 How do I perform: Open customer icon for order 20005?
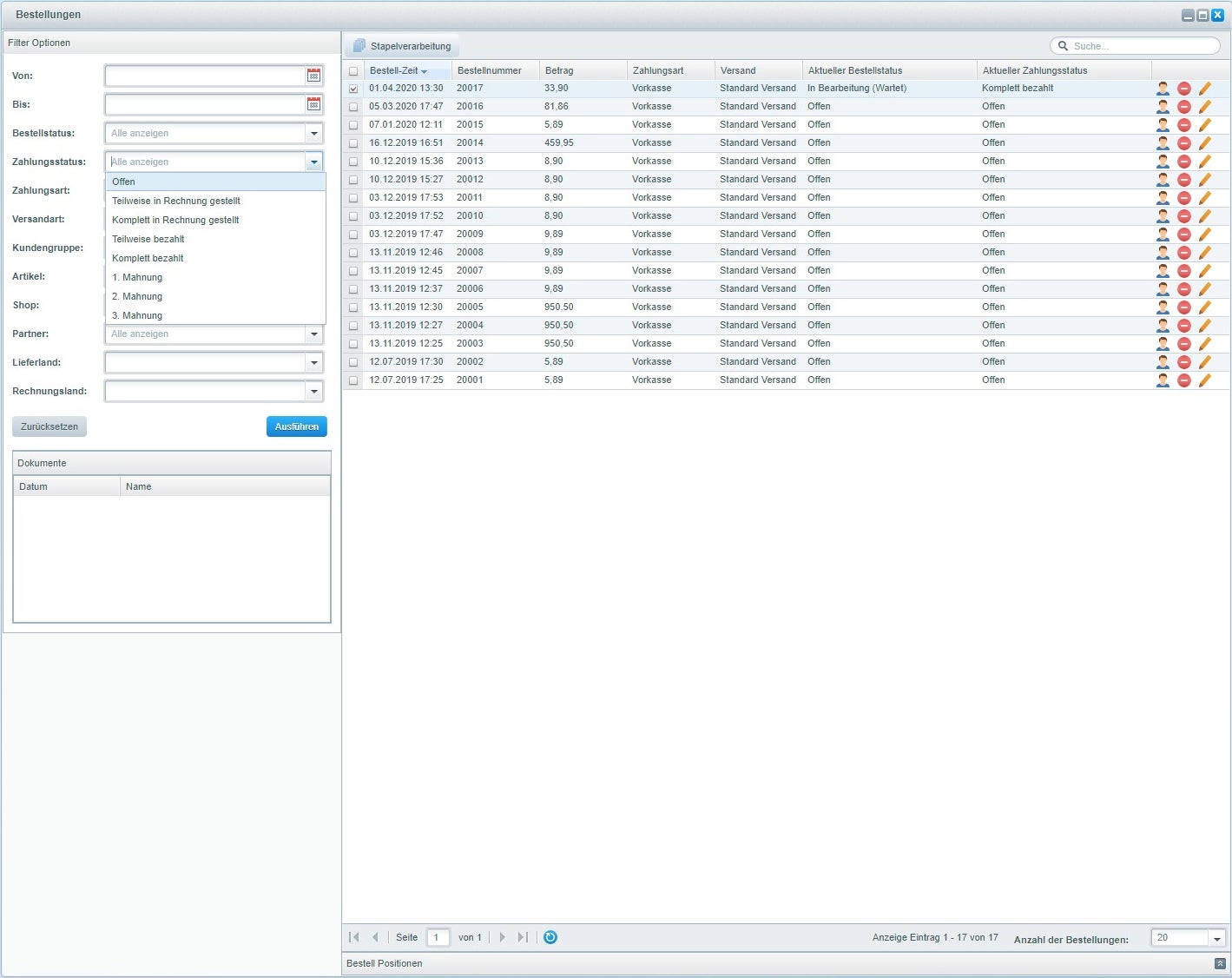pyautogui.click(x=1163, y=307)
